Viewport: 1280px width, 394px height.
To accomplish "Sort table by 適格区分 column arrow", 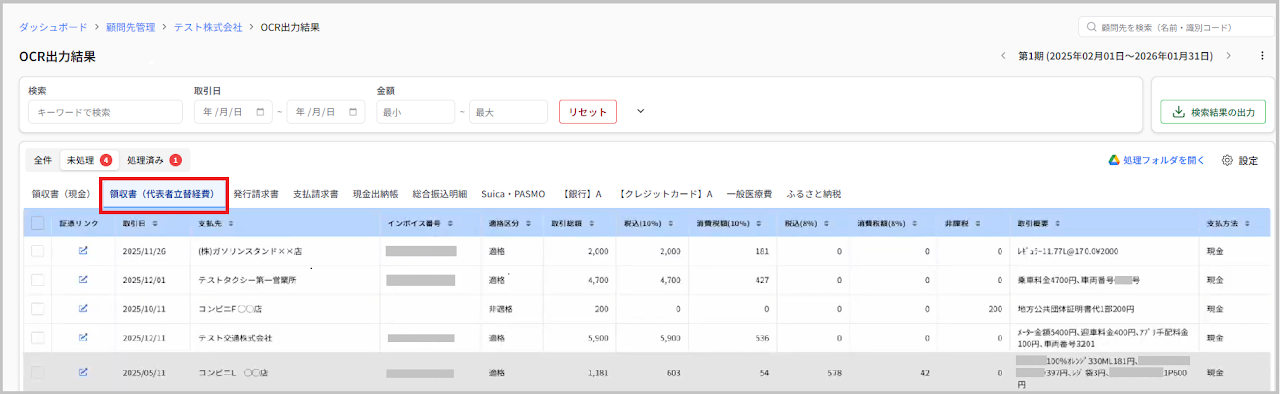I will pos(529,223).
